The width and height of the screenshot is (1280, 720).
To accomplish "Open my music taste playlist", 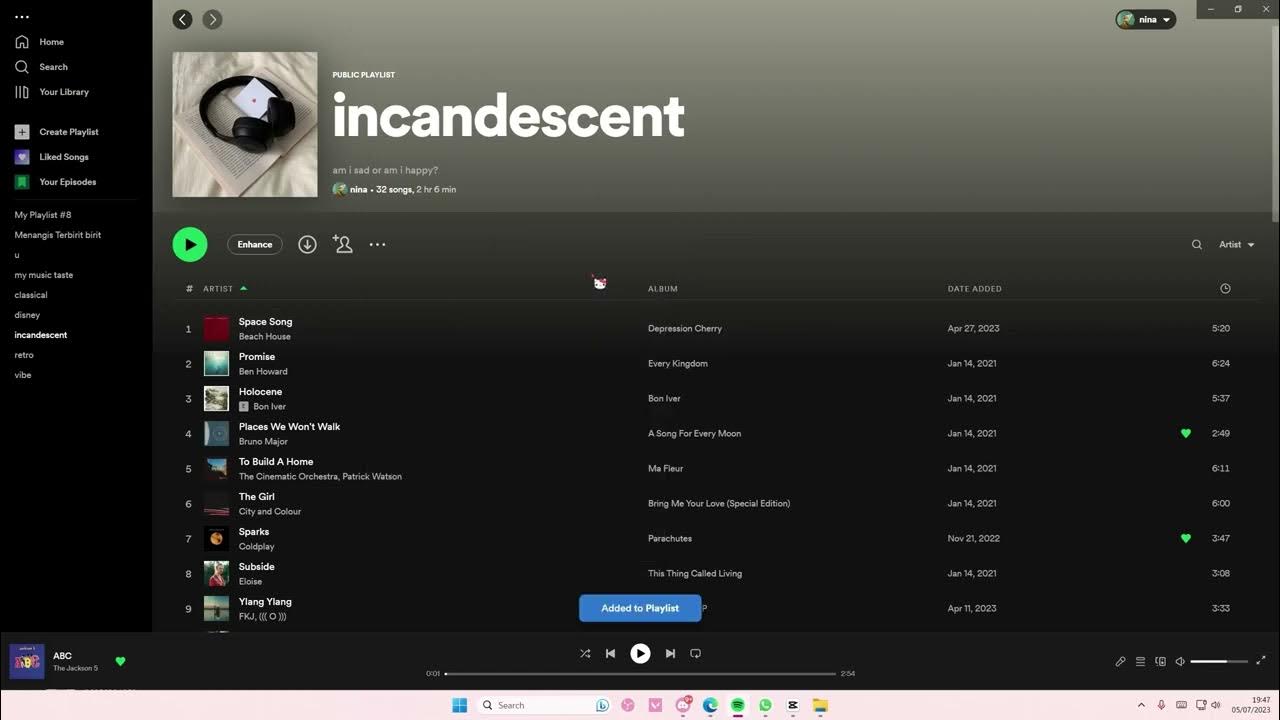I will click(x=44, y=275).
